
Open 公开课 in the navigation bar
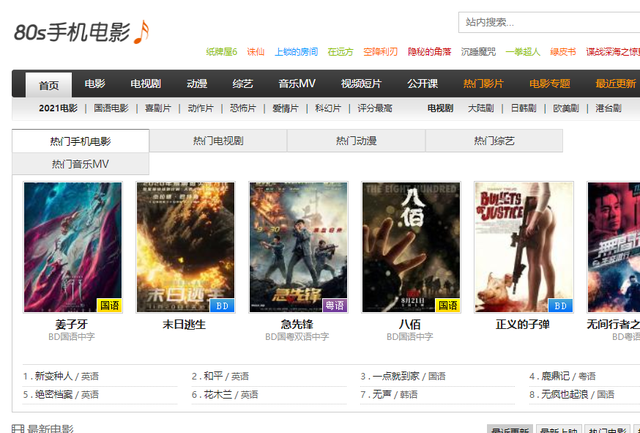click(422, 84)
